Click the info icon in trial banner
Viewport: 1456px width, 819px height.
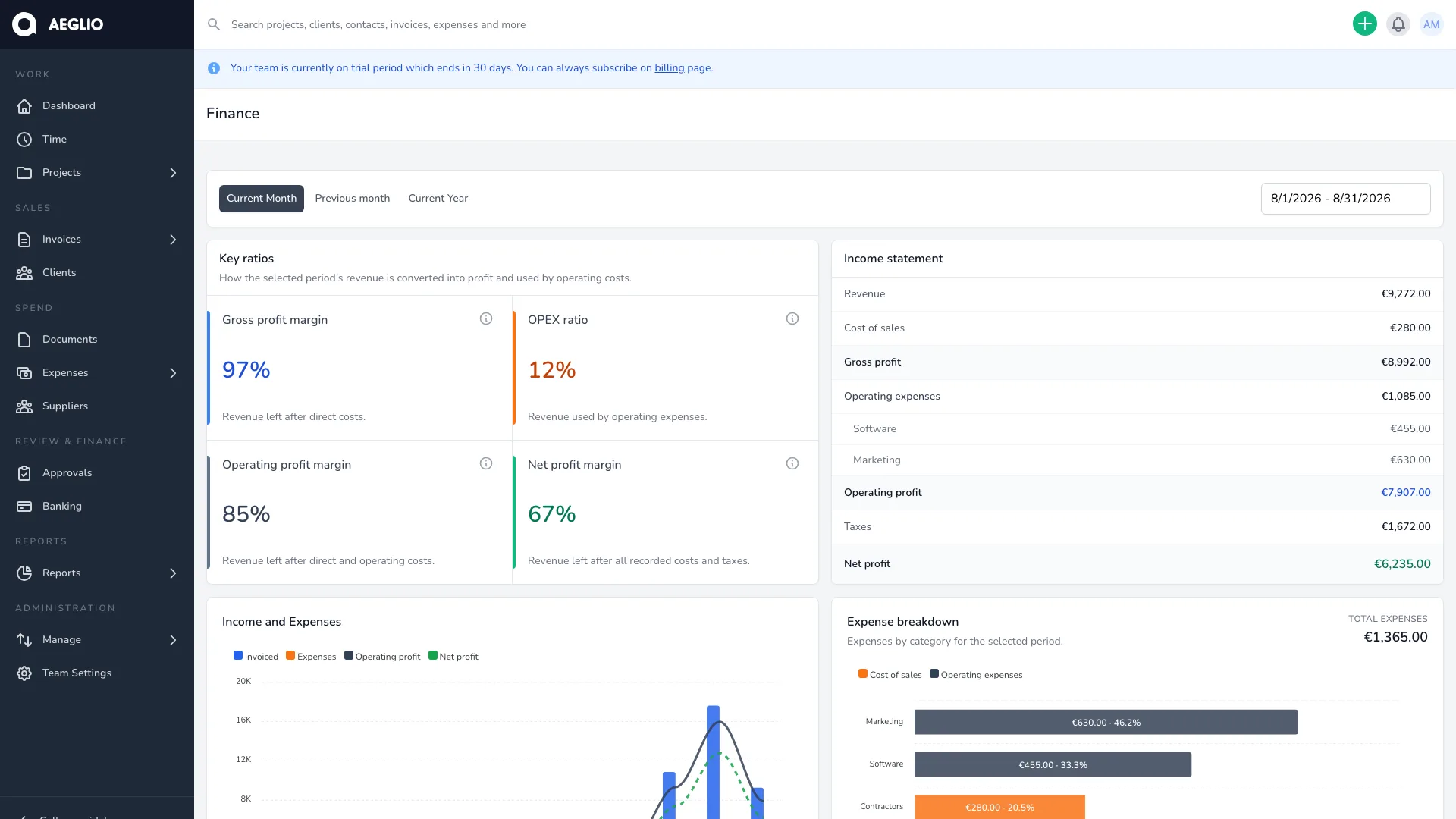click(214, 68)
